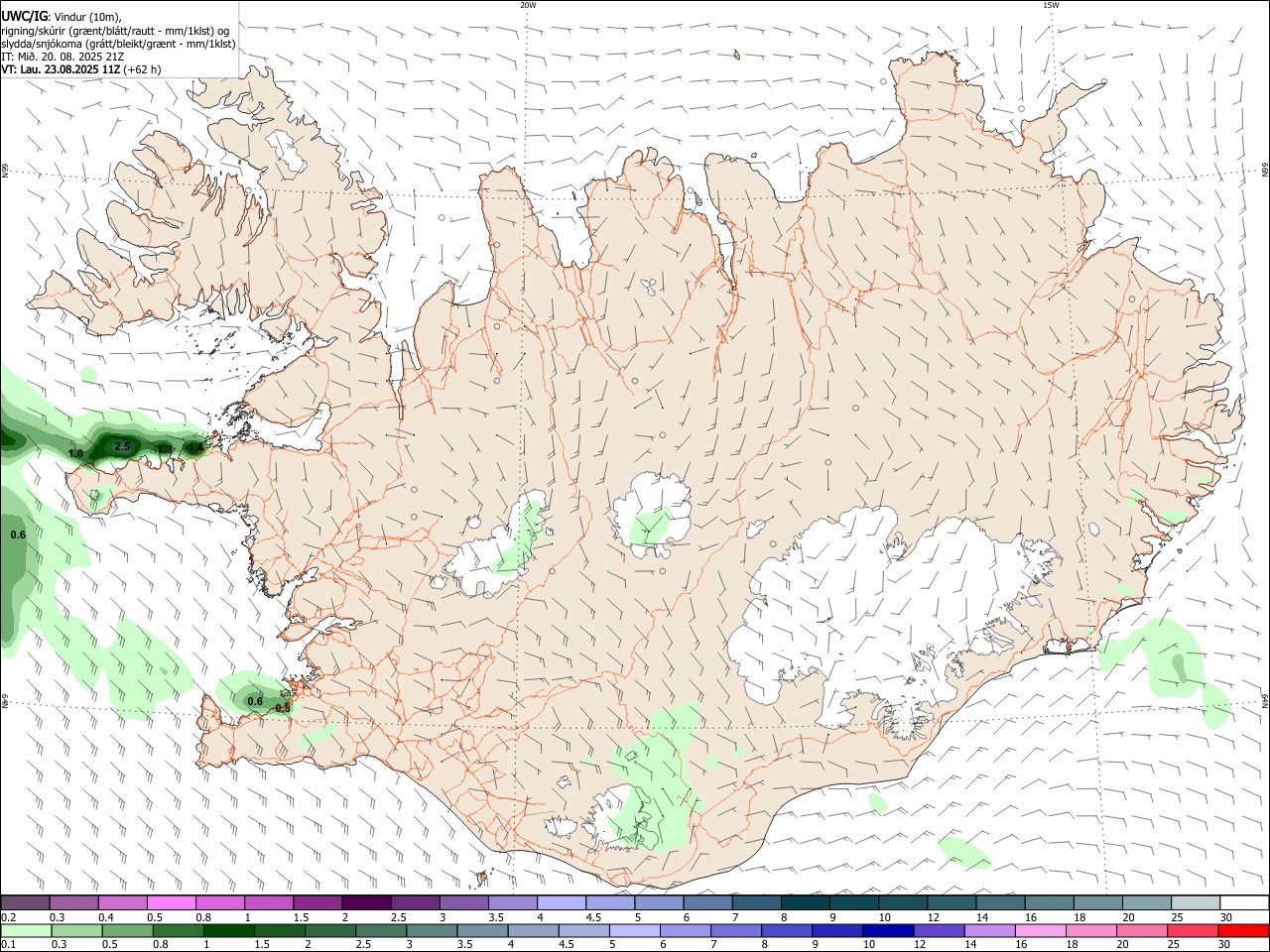The height and width of the screenshot is (952, 1270).
Task: Click the 'slydda/snjókoma' legend description line
Action: (118, 44)
